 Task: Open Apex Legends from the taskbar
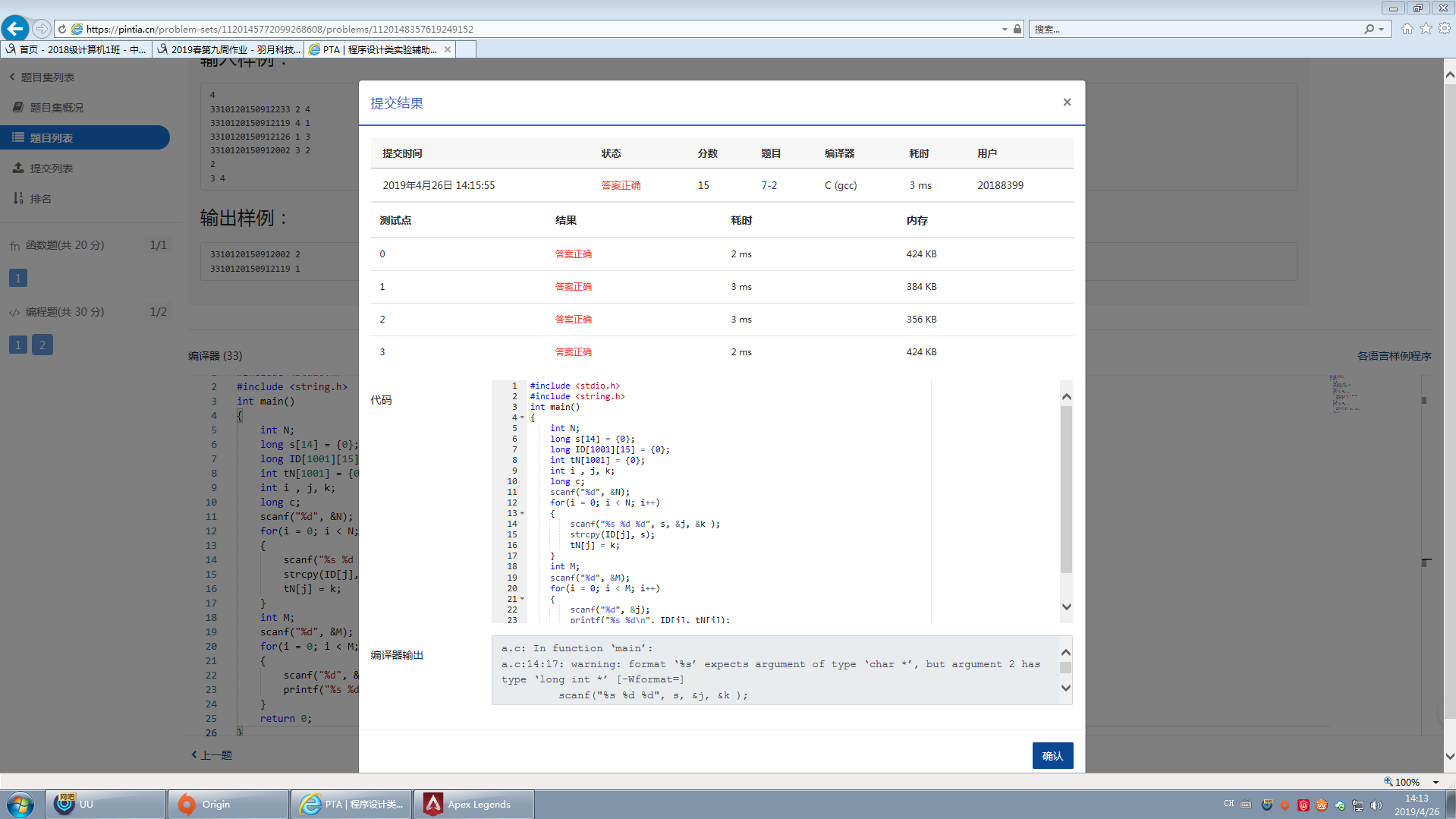(474, 805)
